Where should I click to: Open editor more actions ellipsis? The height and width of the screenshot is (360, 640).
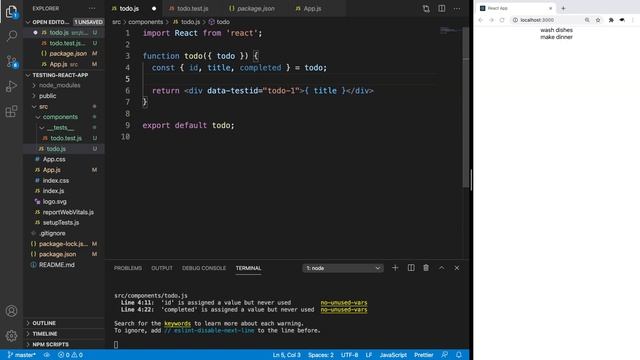[457, 9]
